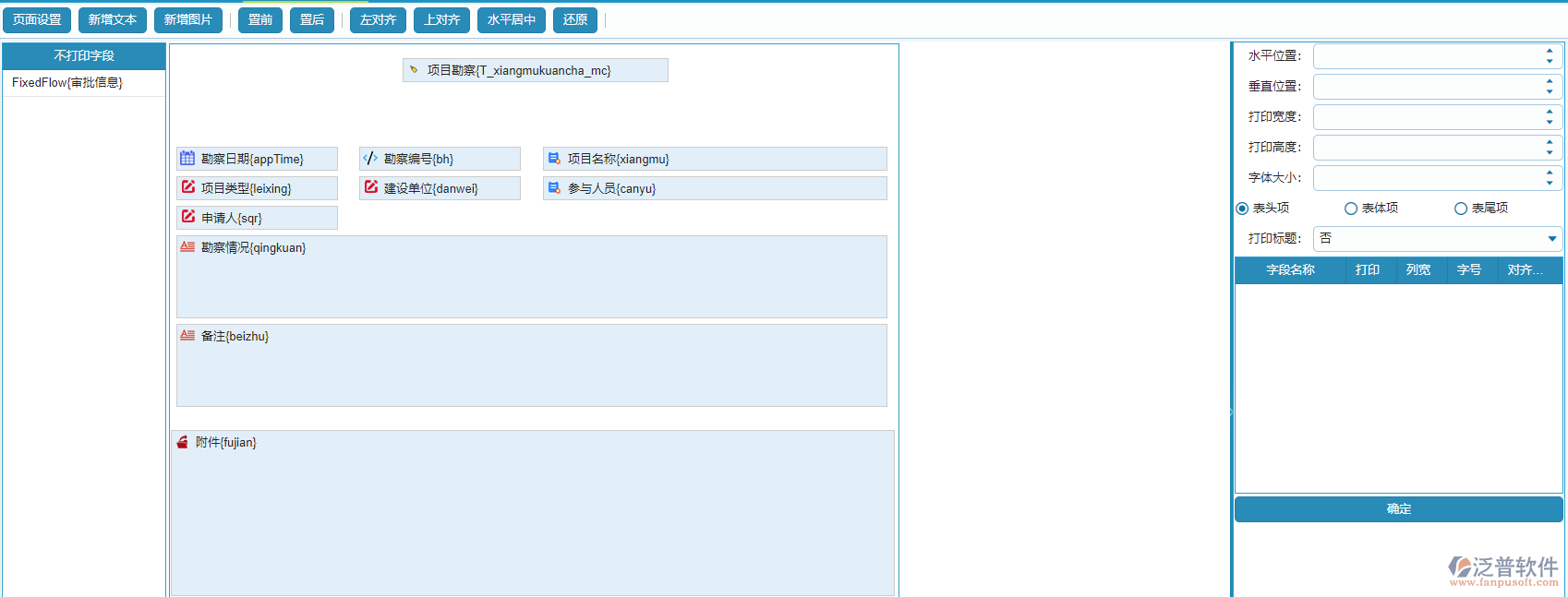The image size is (1568, 597).
Task: Click the text-lines icon beside 勘察情况{qingkuan}
Action: [187, 246]
